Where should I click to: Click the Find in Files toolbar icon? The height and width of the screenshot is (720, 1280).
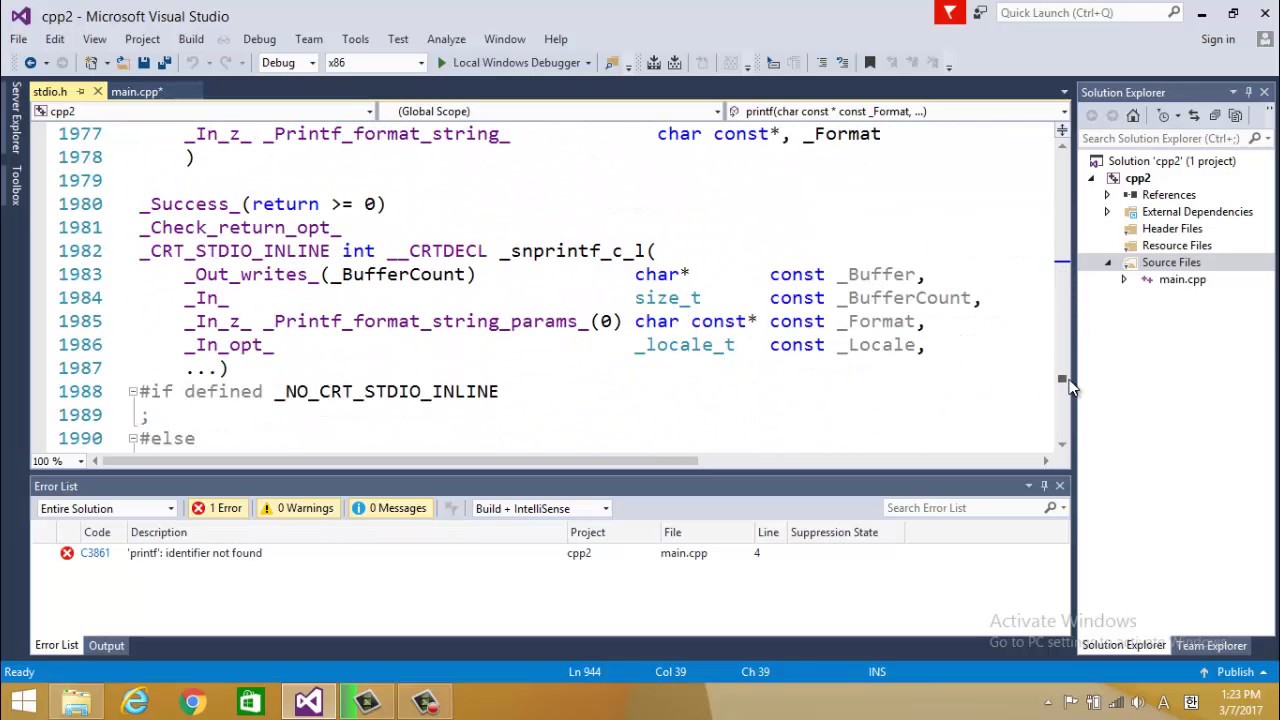pyautogui.click(x=612, y=63)
